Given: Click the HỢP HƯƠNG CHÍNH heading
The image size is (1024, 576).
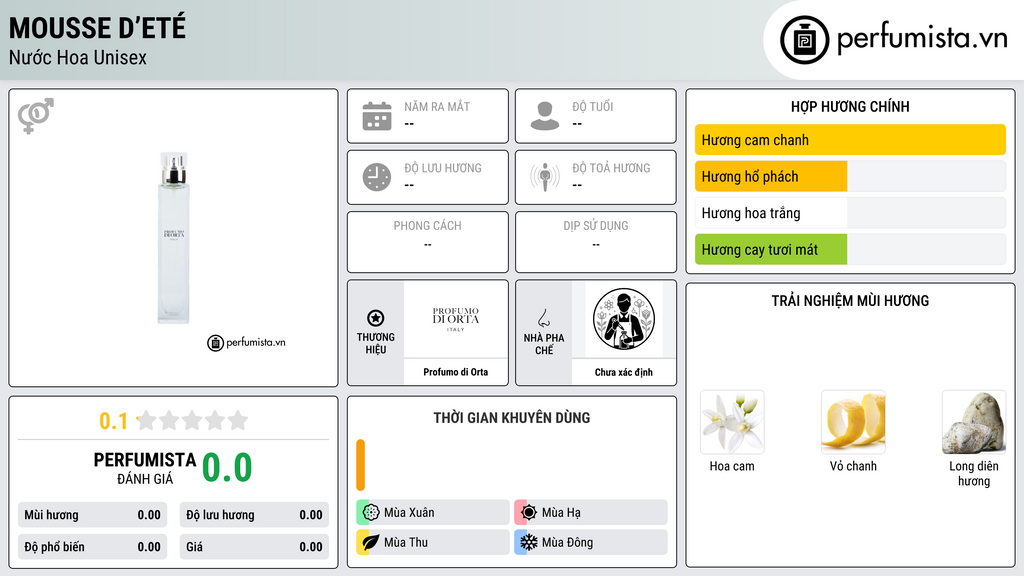Looking at the screenshot, I should [x=850, y=106].
